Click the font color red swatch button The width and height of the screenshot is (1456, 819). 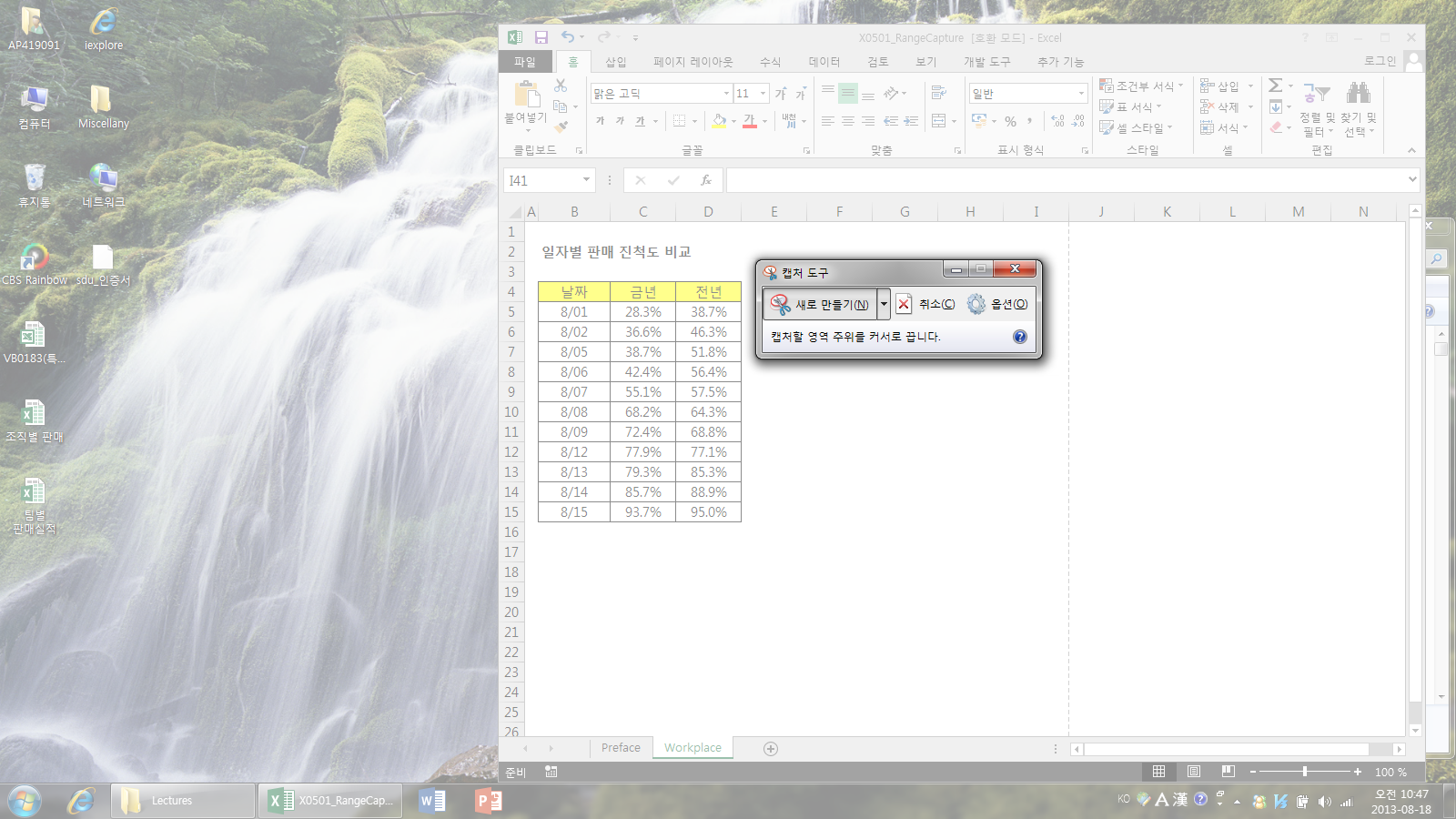(749, 120)
